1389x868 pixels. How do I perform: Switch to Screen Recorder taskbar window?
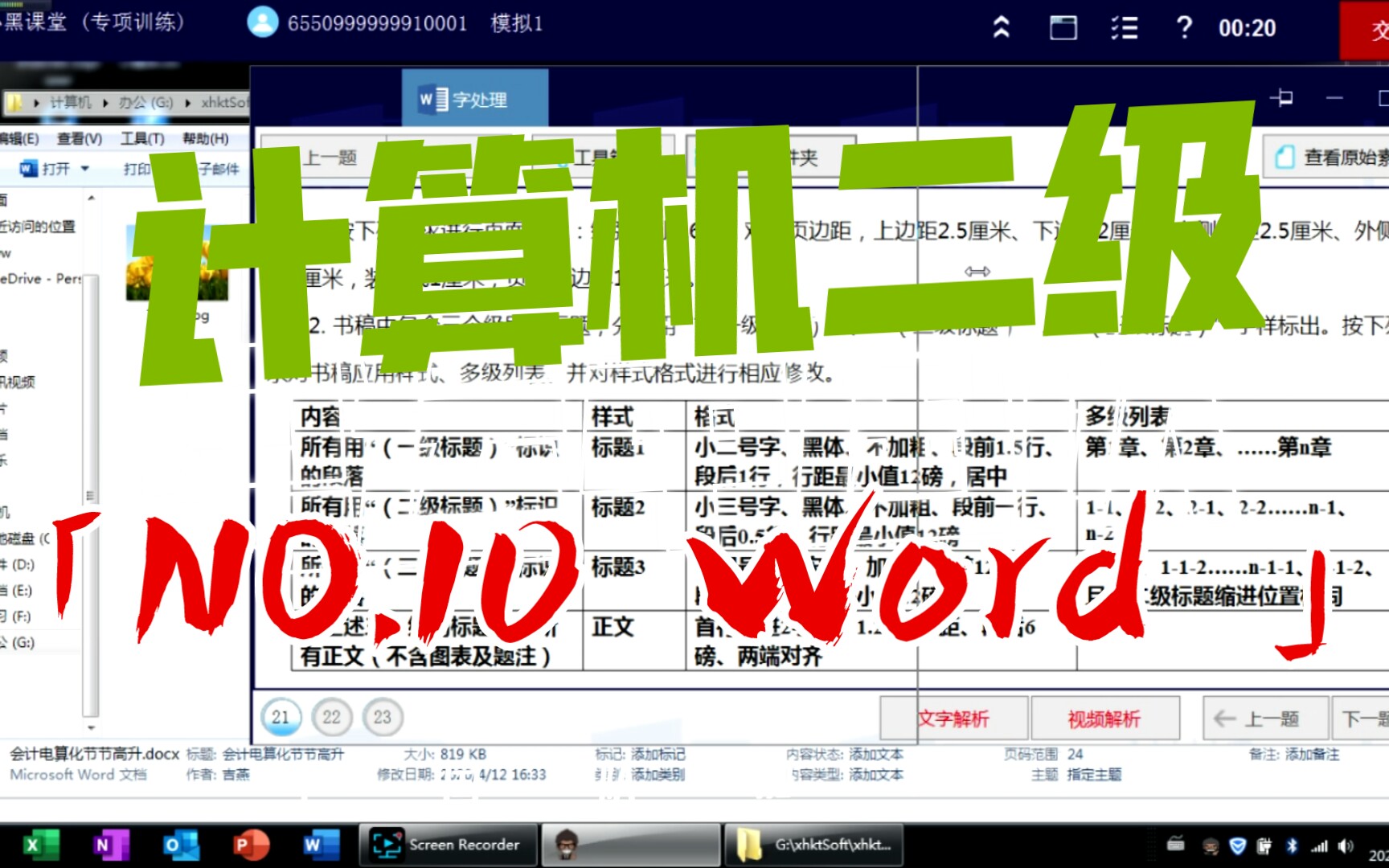448,845
